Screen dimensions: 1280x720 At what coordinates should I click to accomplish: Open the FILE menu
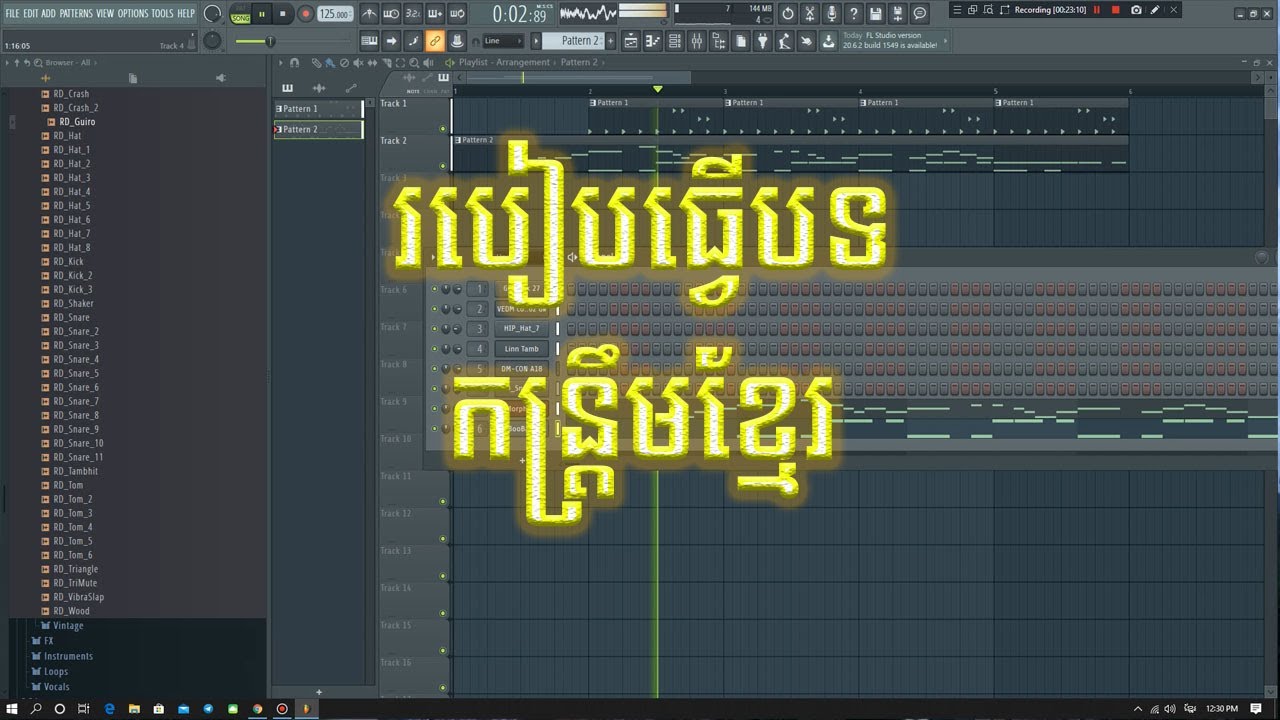(12, 14)
